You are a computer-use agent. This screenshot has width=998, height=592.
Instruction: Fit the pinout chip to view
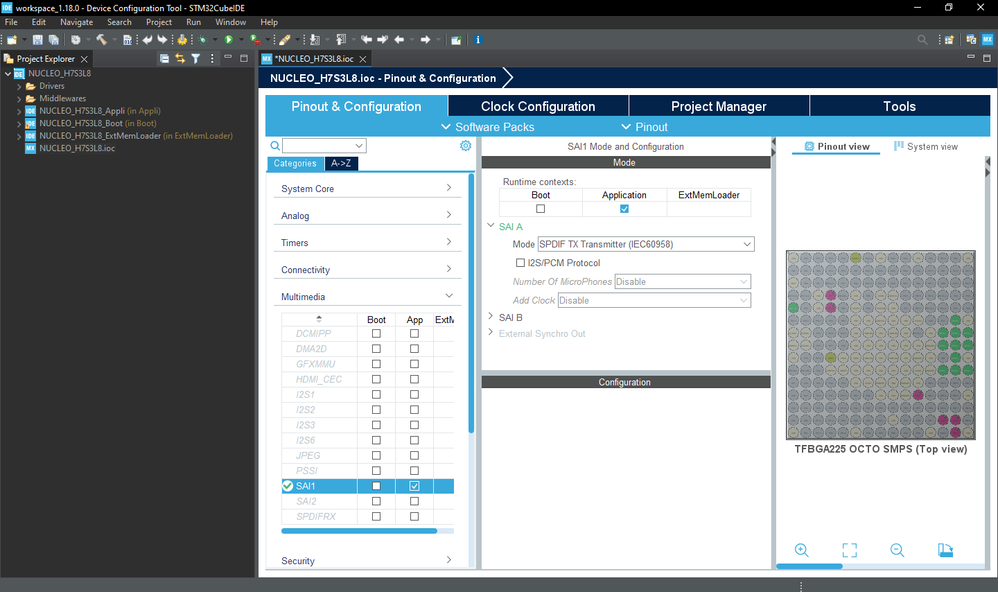(x=850, y=550)
